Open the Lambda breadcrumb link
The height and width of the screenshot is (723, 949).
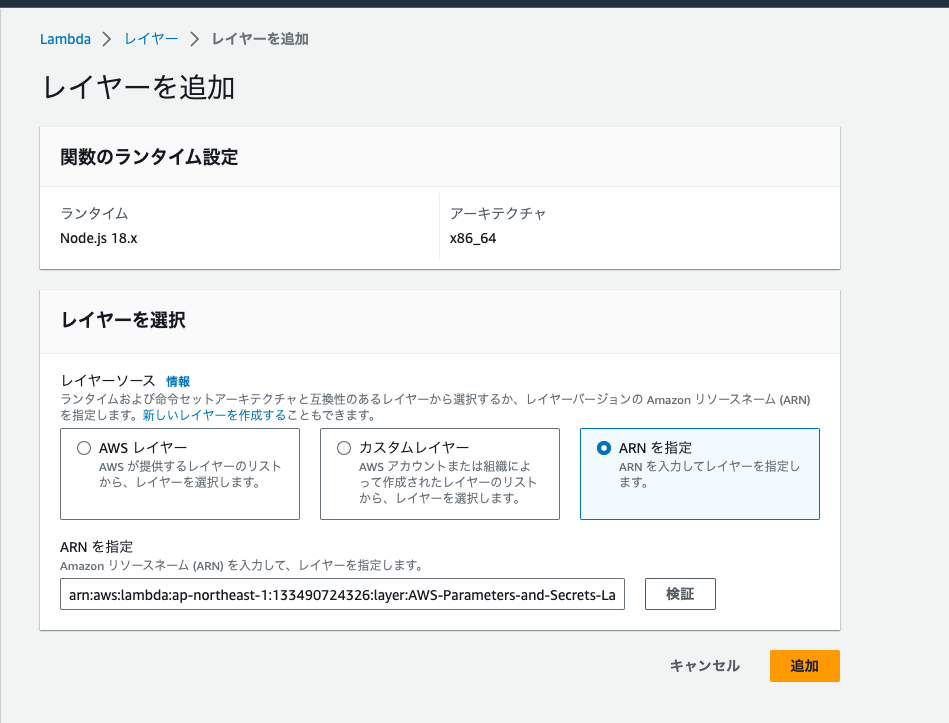65,39
